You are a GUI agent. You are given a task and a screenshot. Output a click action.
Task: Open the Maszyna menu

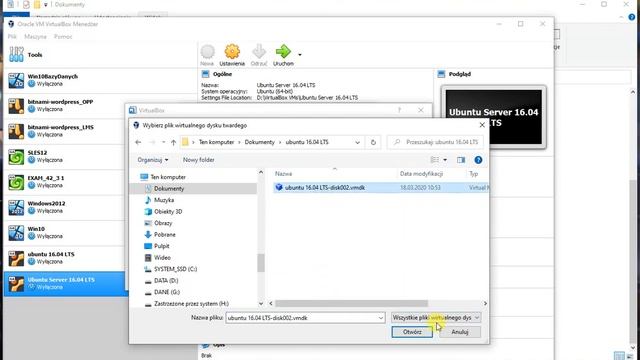tap(35, 36)
